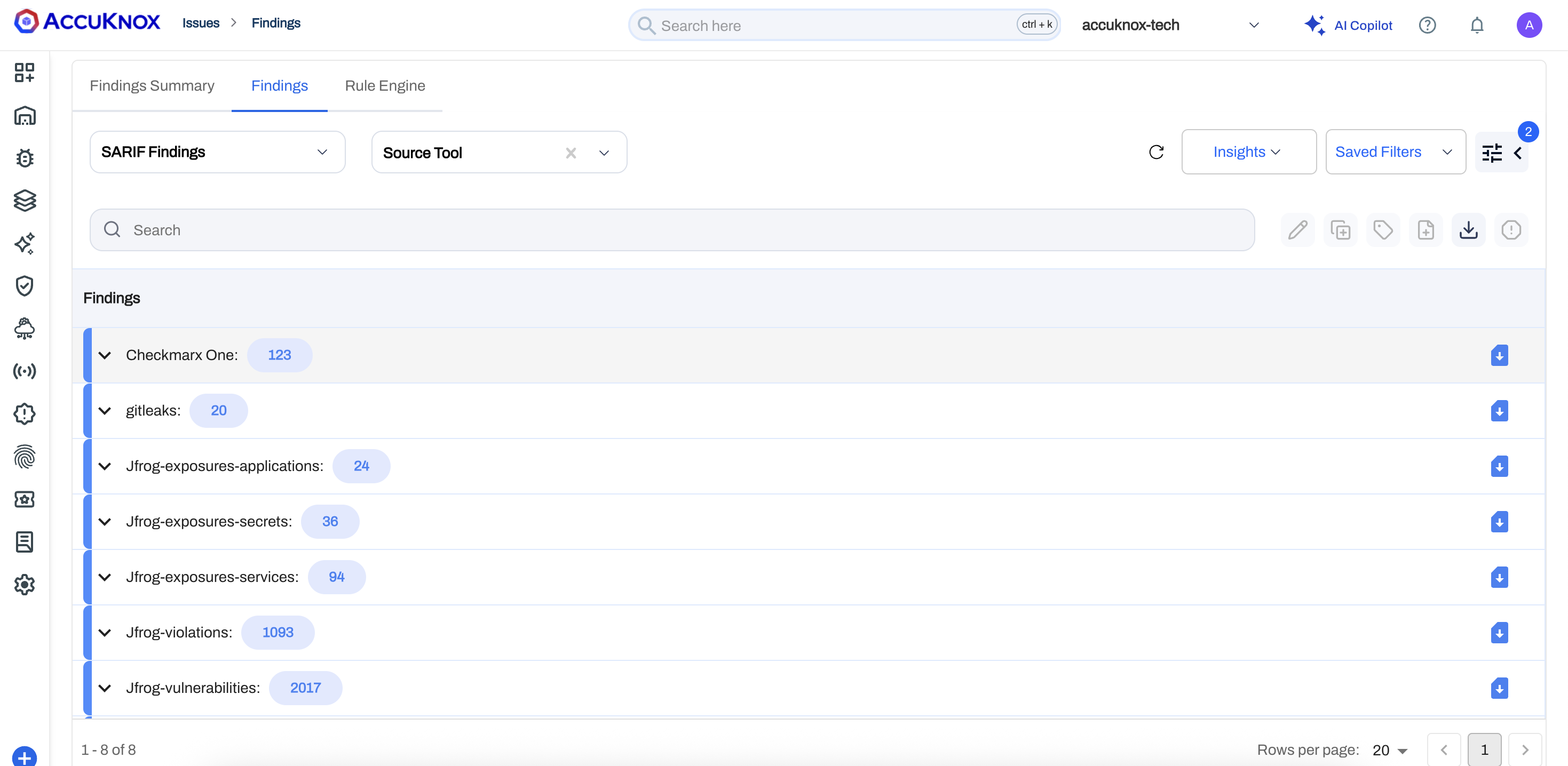Refresh the findings list

(1156, 152)
